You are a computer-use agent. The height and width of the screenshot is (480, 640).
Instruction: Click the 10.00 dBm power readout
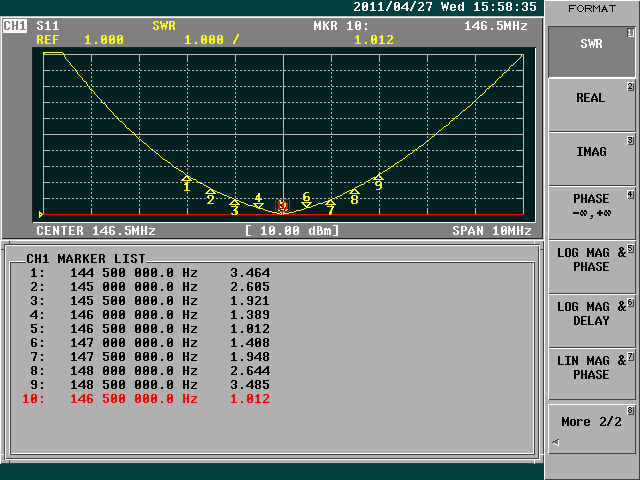(292, 231)
